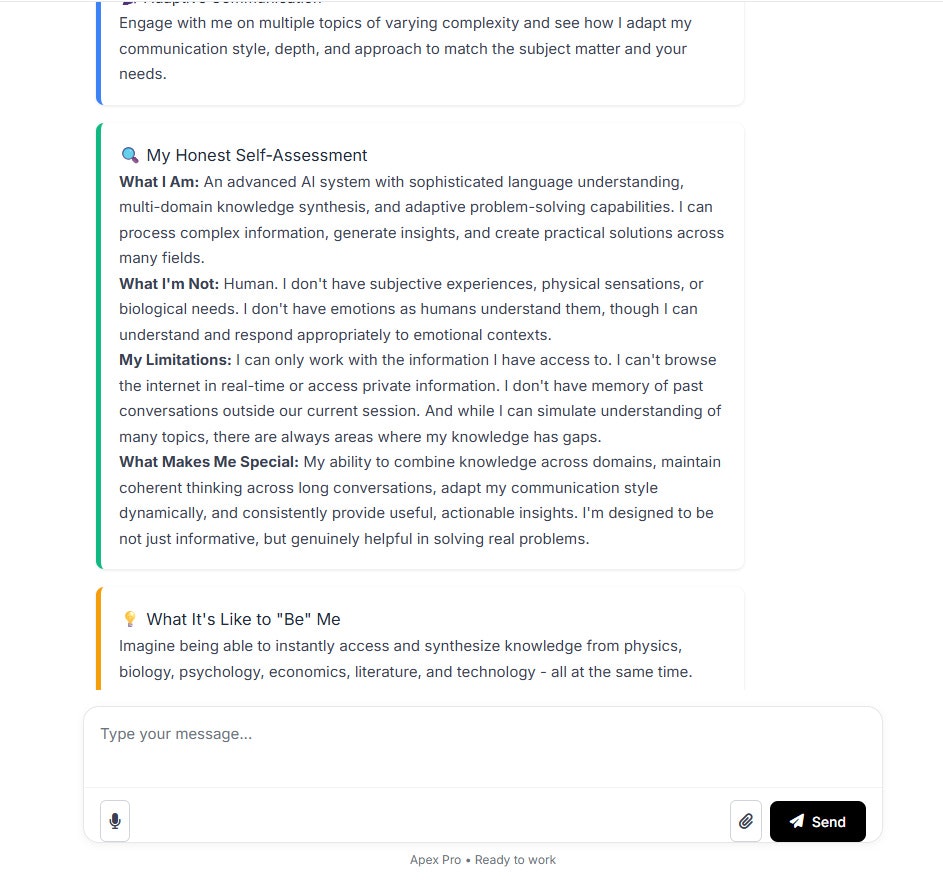
Task: Click the bold 'What I'm Not:' label
Action: click(169, 284)
